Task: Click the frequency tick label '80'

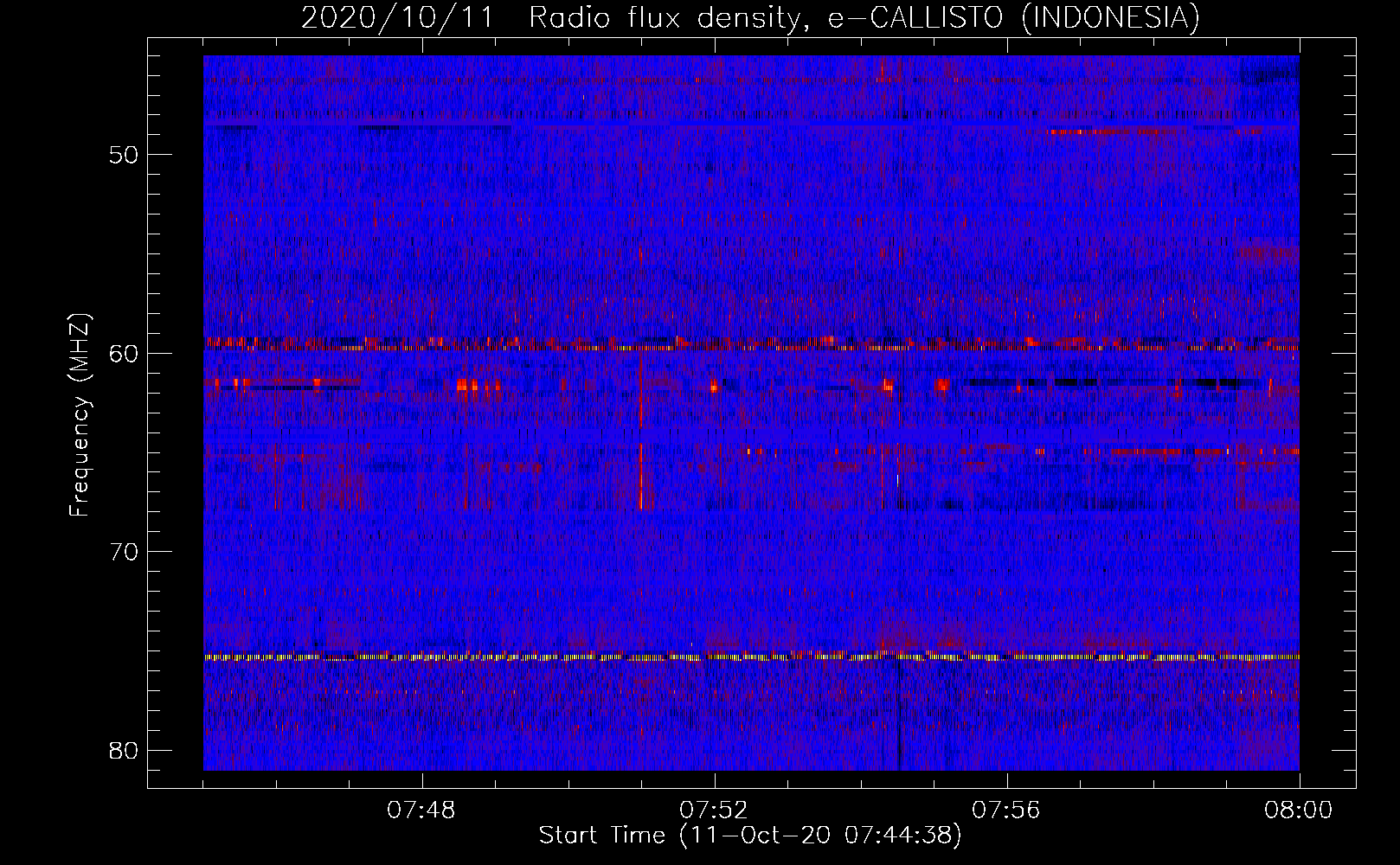Action: pyautogui.click(x=124, y=750)
